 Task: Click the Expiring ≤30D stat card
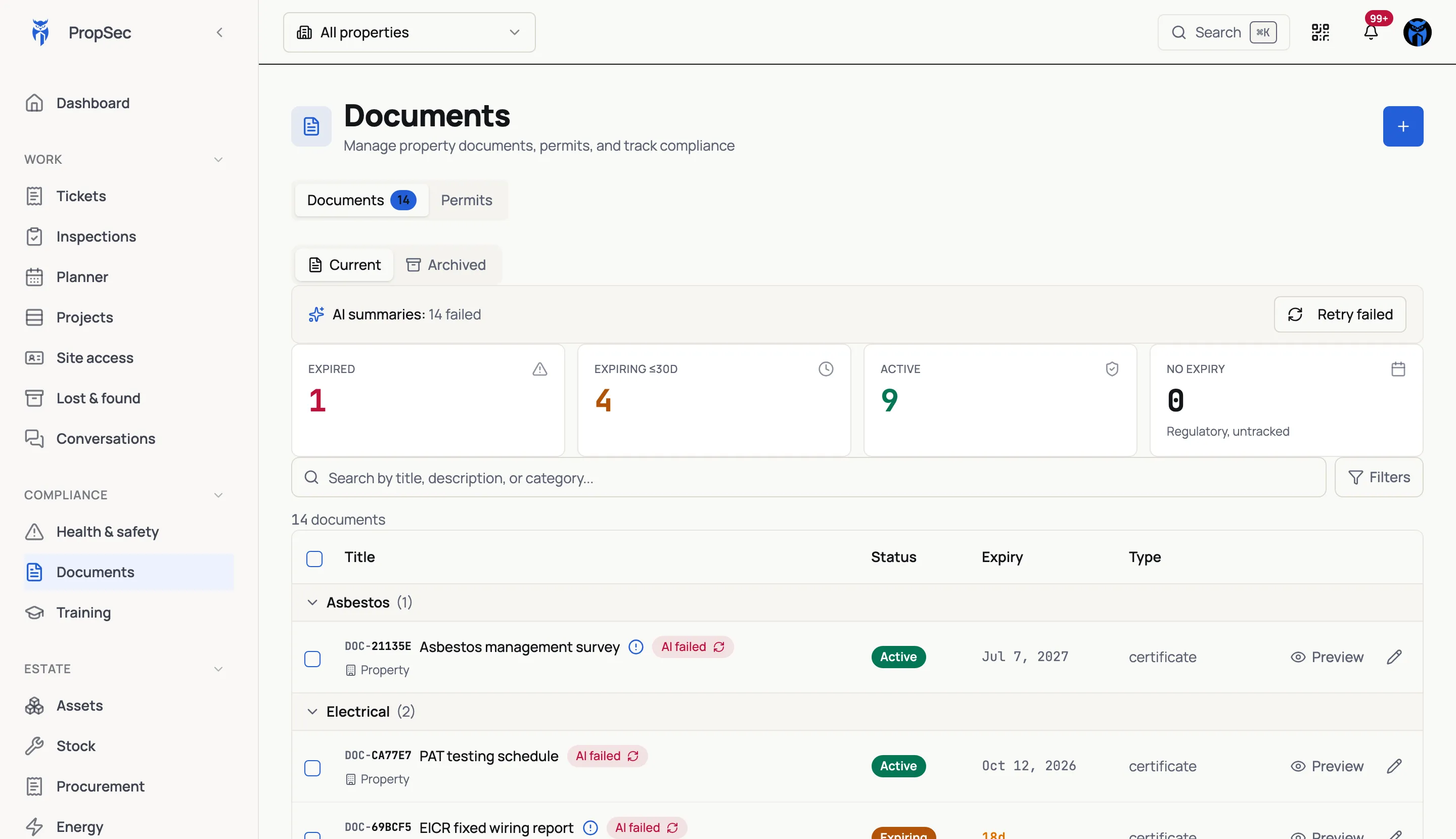pyautogui.click(x=713, y=400)
